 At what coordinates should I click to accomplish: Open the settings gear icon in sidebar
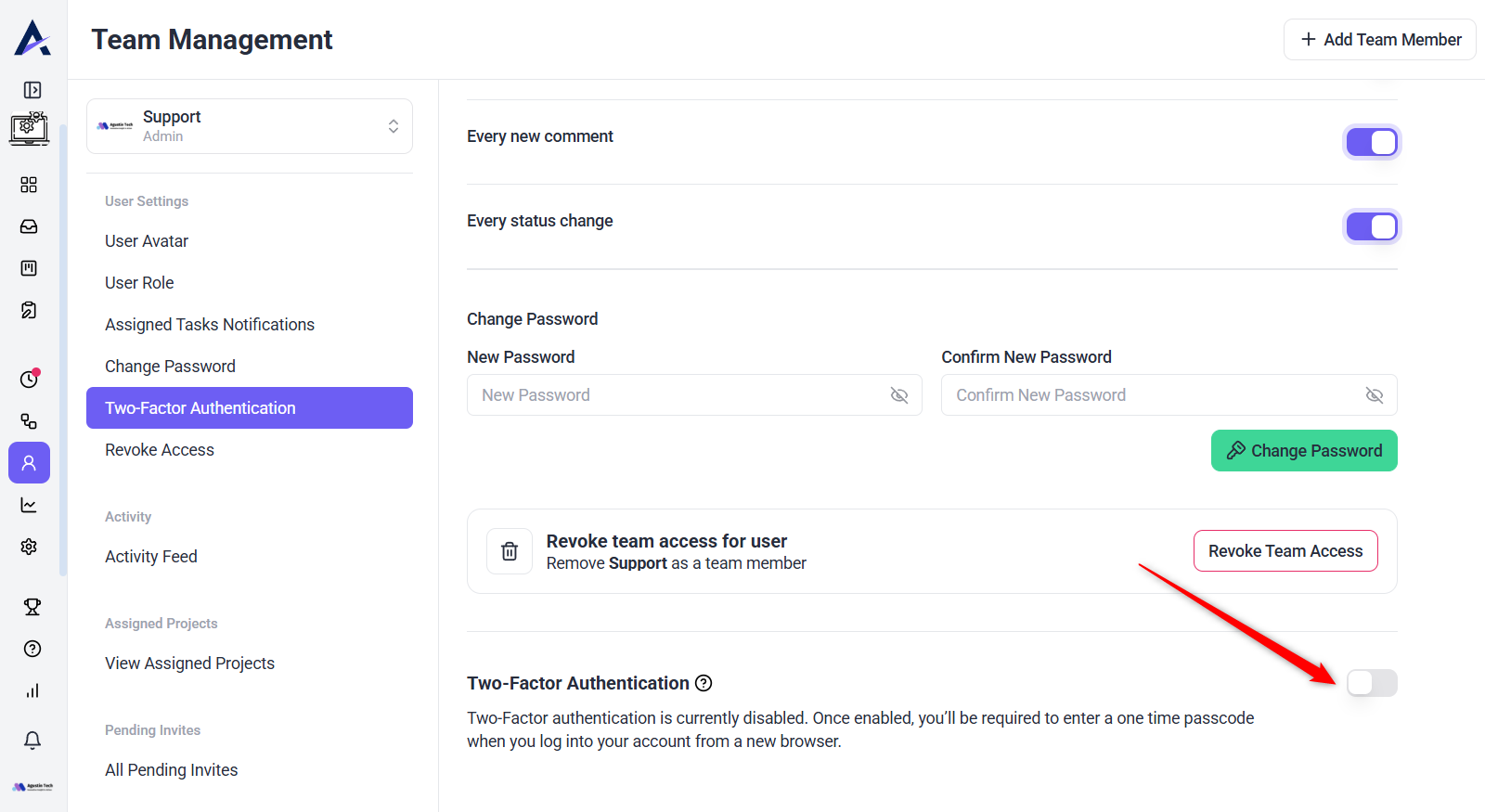click(x=29, y=547)
